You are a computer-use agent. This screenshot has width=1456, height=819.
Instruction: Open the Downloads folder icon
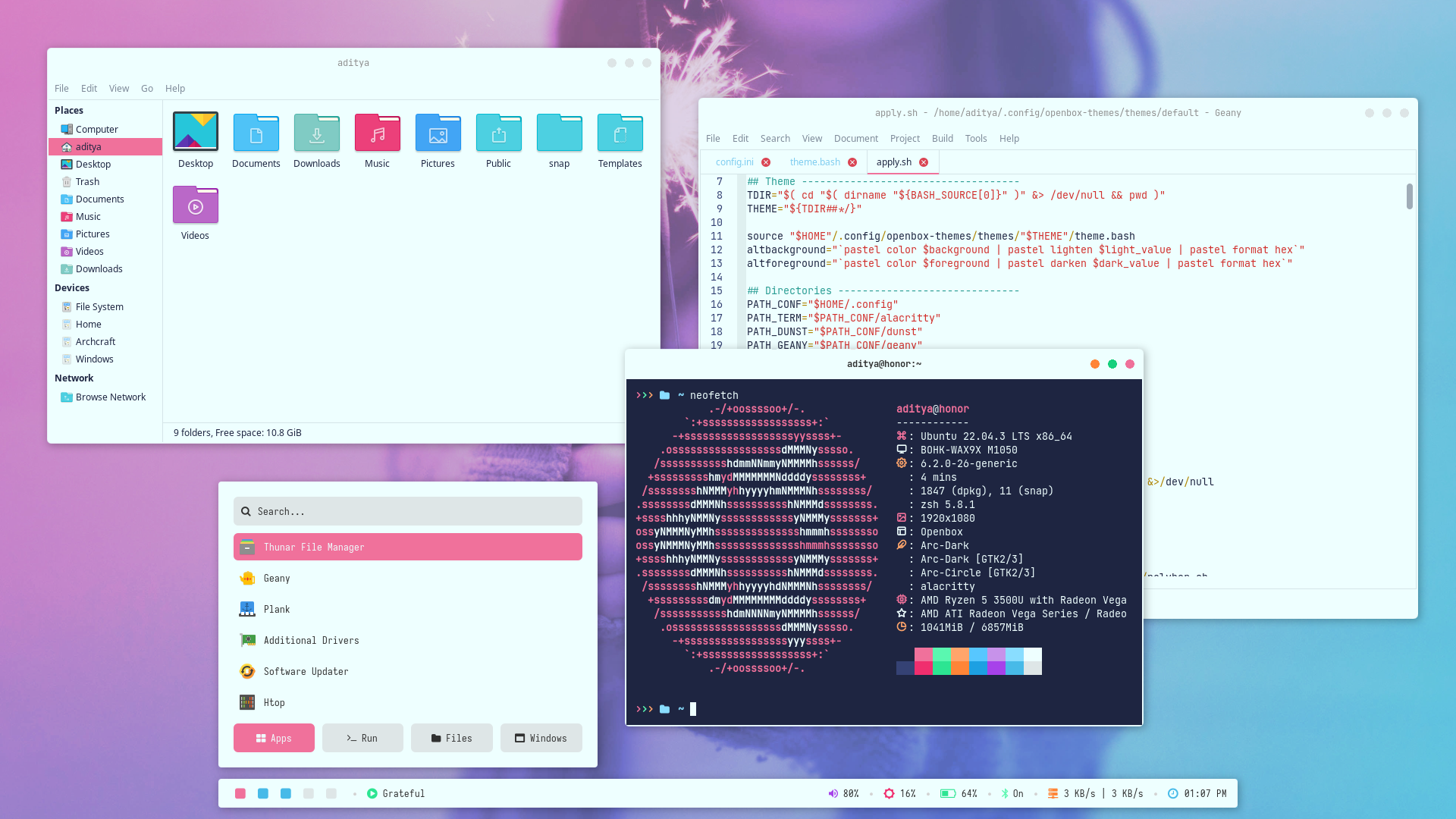click(x=316, y=134)
